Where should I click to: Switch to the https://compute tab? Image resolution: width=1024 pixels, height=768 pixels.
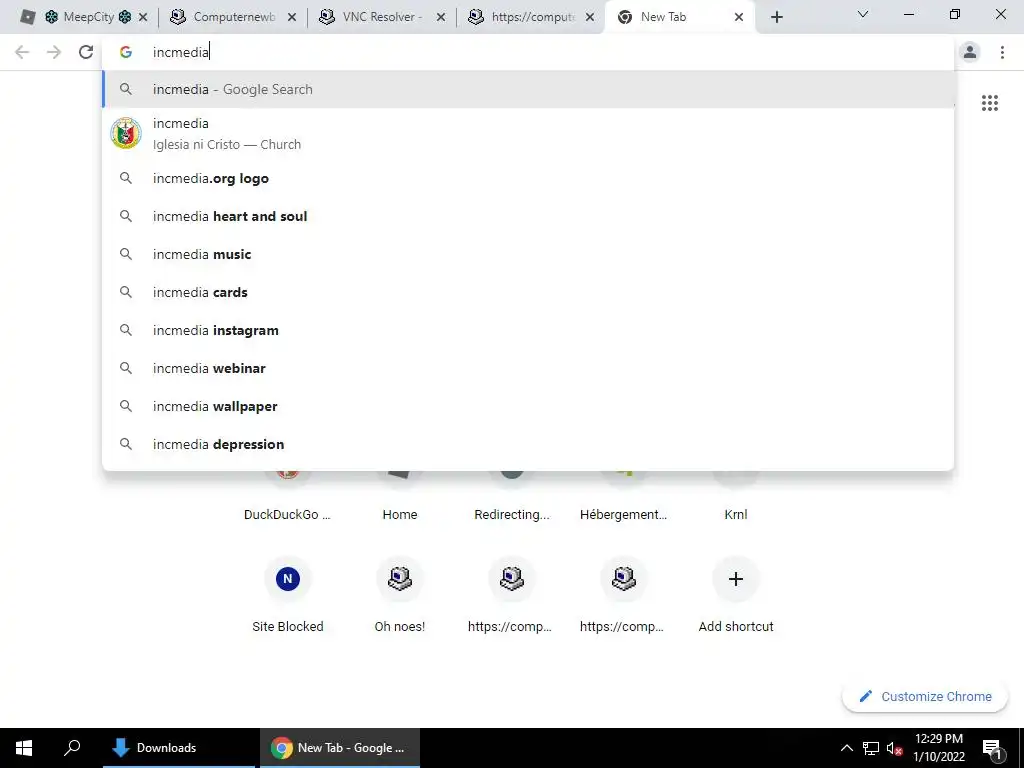coord(532,17)
